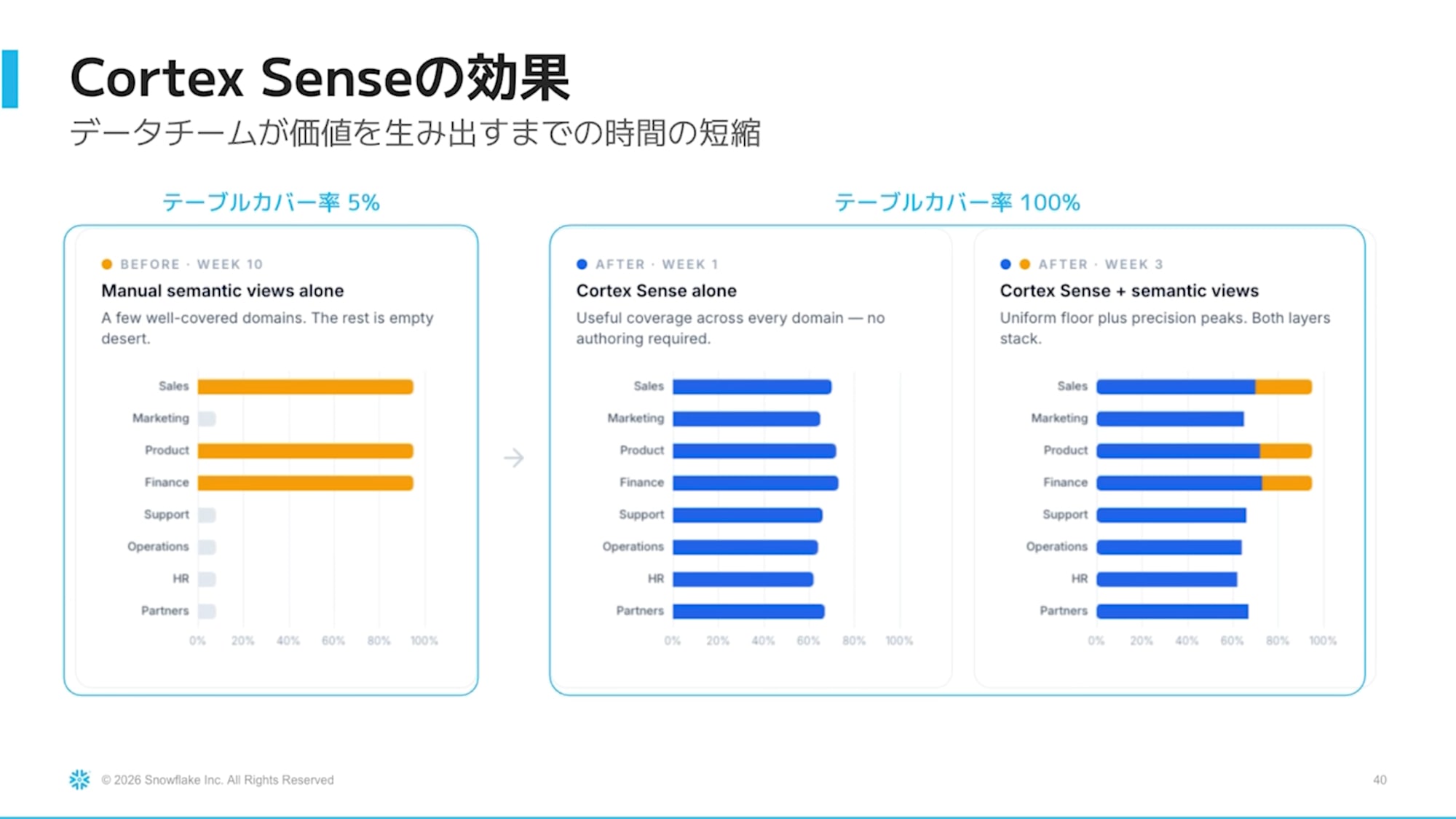Click the orange Sales bar in the Before chart
Screen dimensions: 1456x819
[305, 387]
